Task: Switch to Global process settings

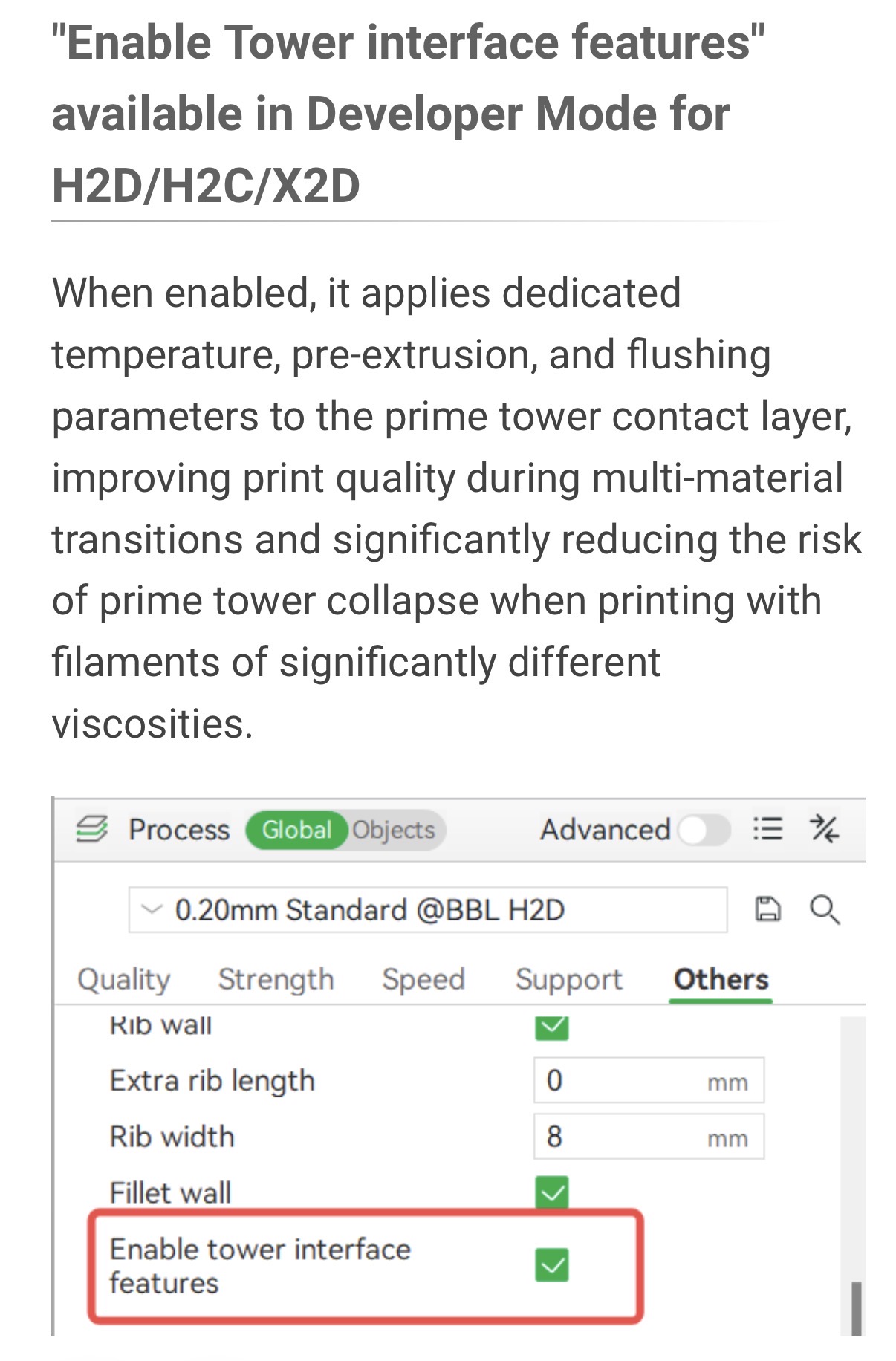Action: (x=297, y=829)
